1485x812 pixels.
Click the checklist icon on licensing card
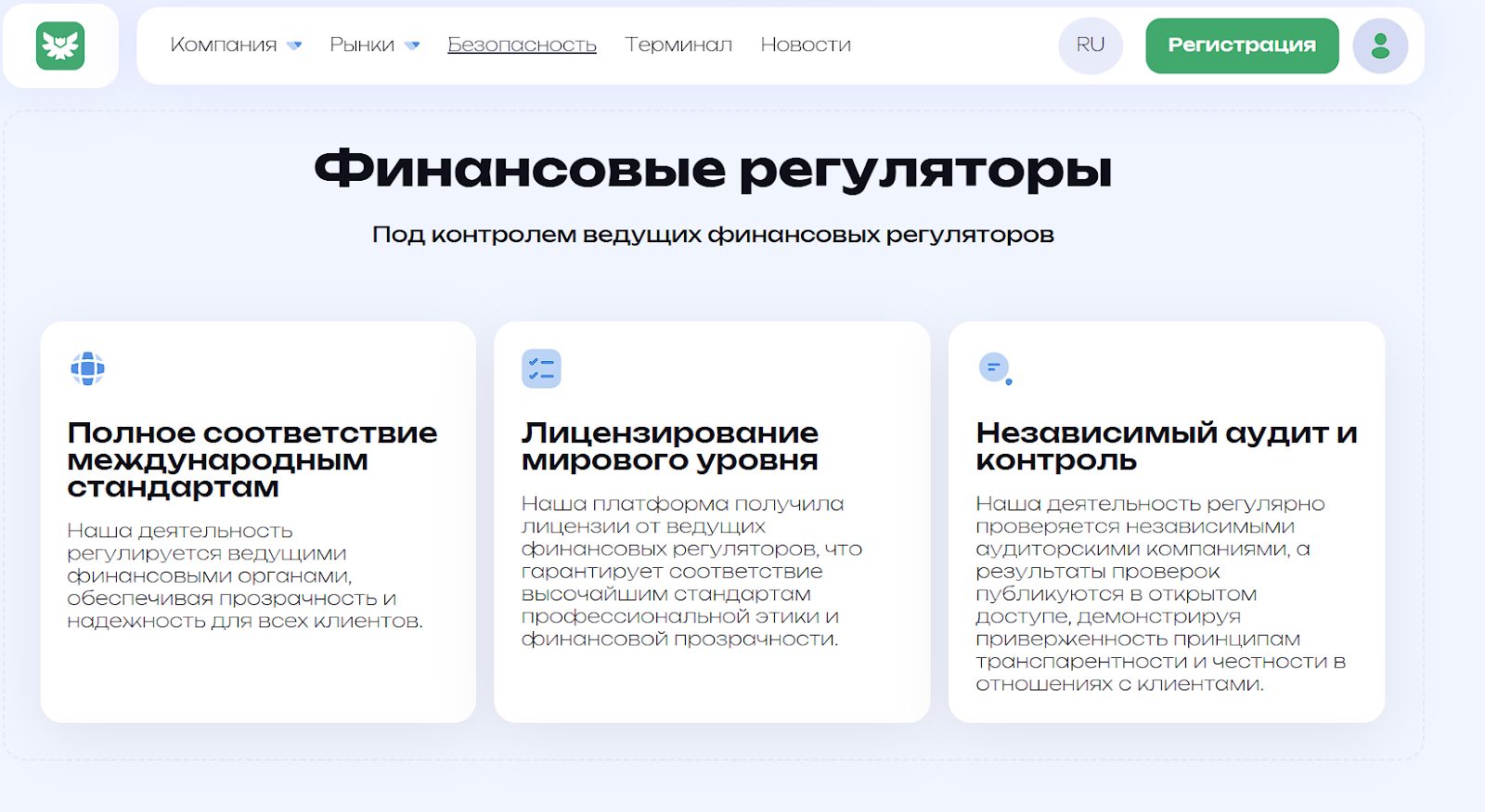tap(541, 368)
